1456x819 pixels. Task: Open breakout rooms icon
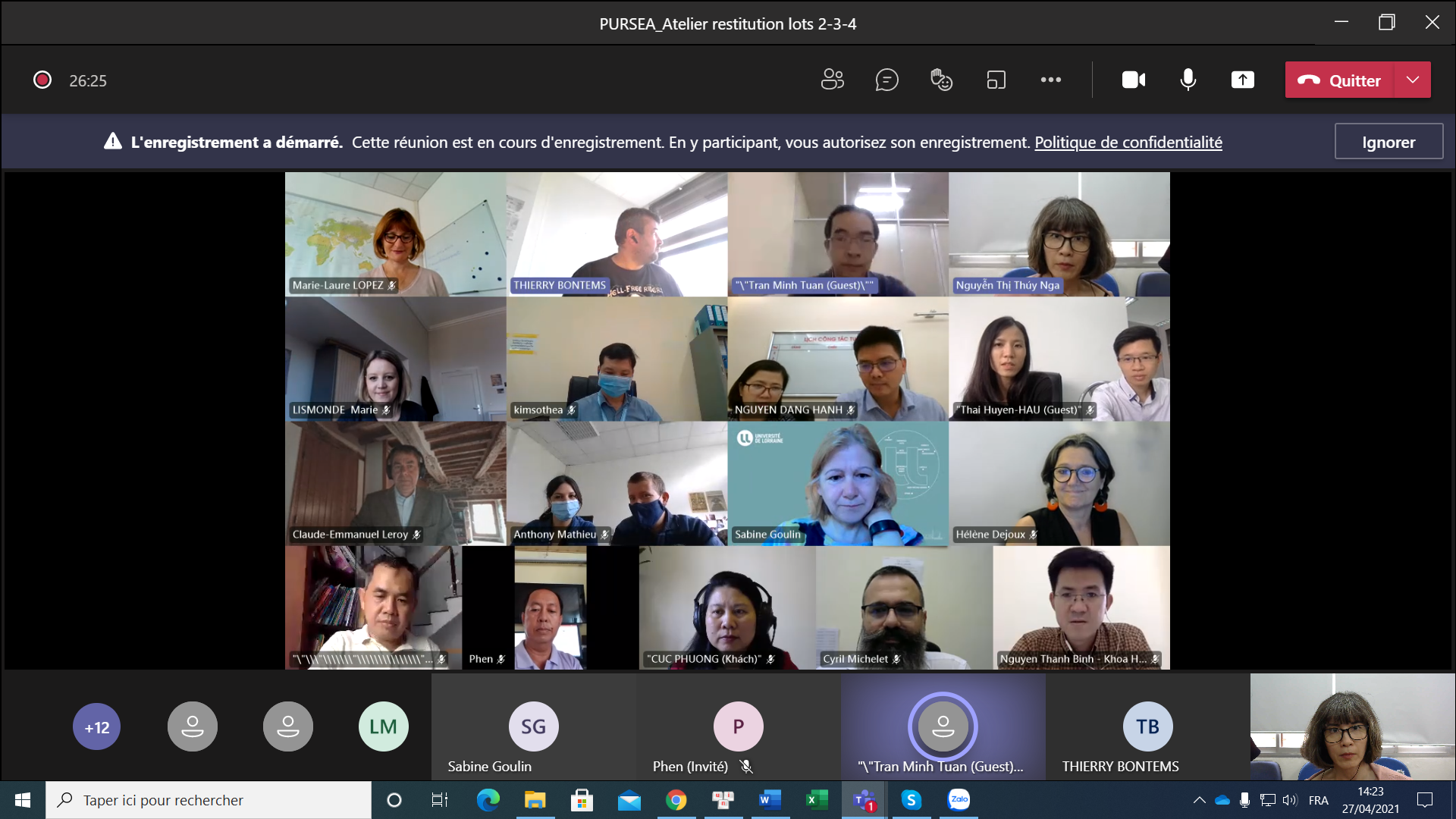tap(996, 80)
